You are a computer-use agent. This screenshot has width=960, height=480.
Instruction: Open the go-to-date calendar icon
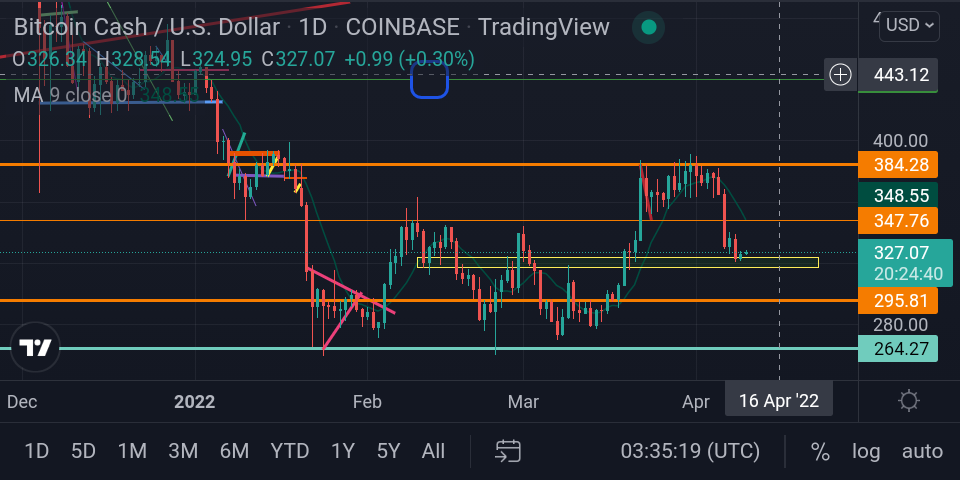[x=508, y=451]
